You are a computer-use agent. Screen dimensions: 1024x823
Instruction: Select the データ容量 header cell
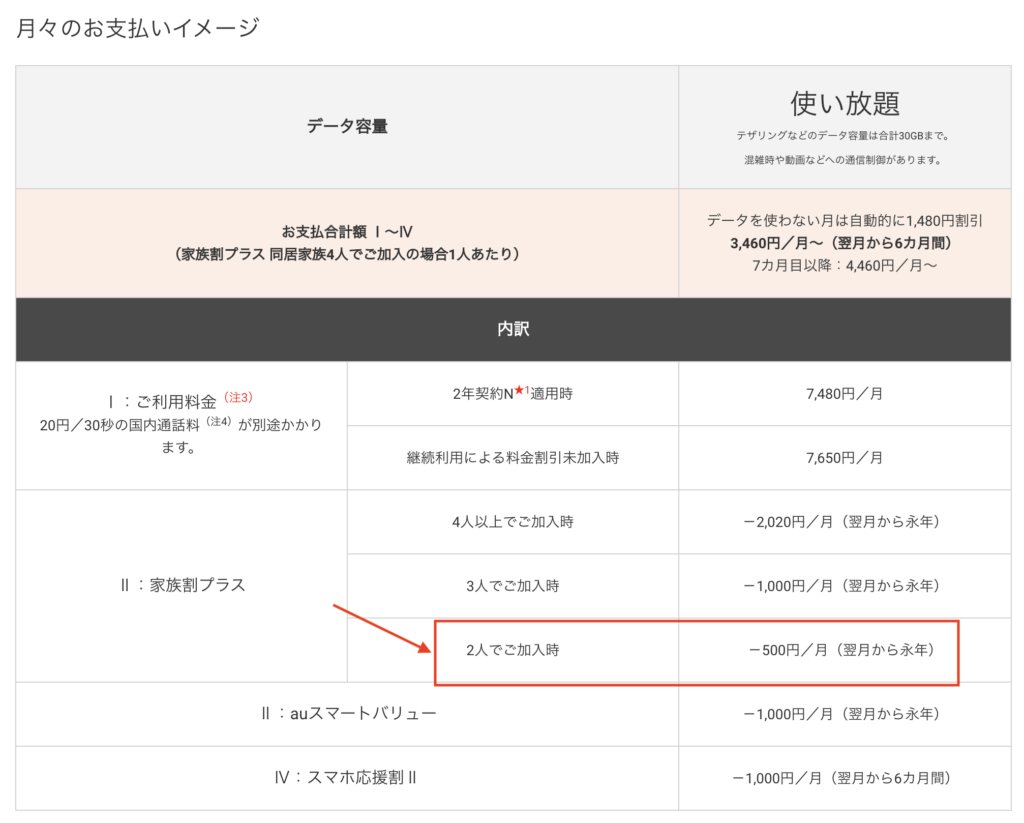[346, 127]
